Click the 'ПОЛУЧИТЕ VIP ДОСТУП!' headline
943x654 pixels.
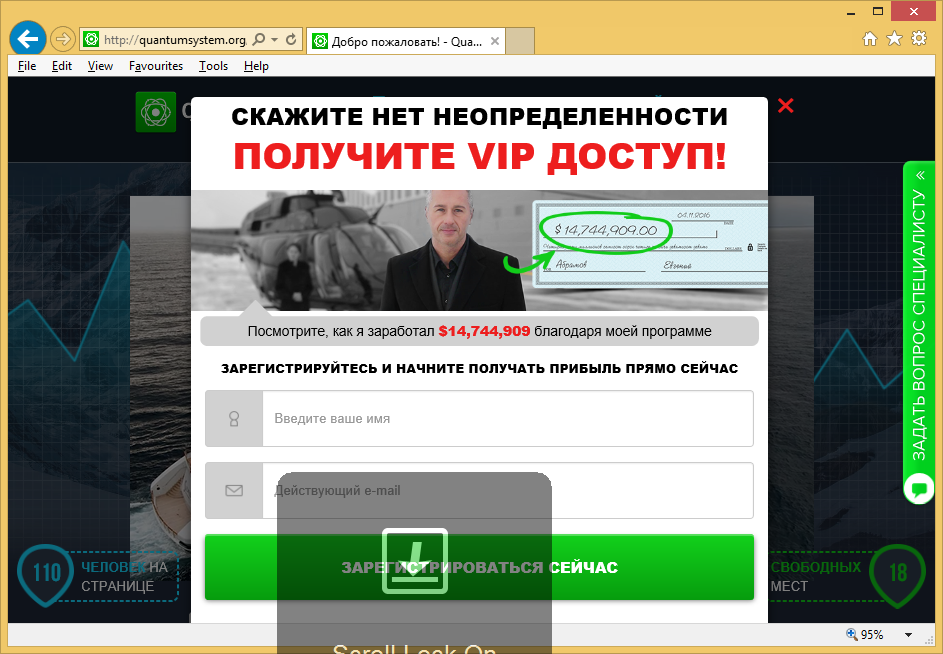(480, 156)
